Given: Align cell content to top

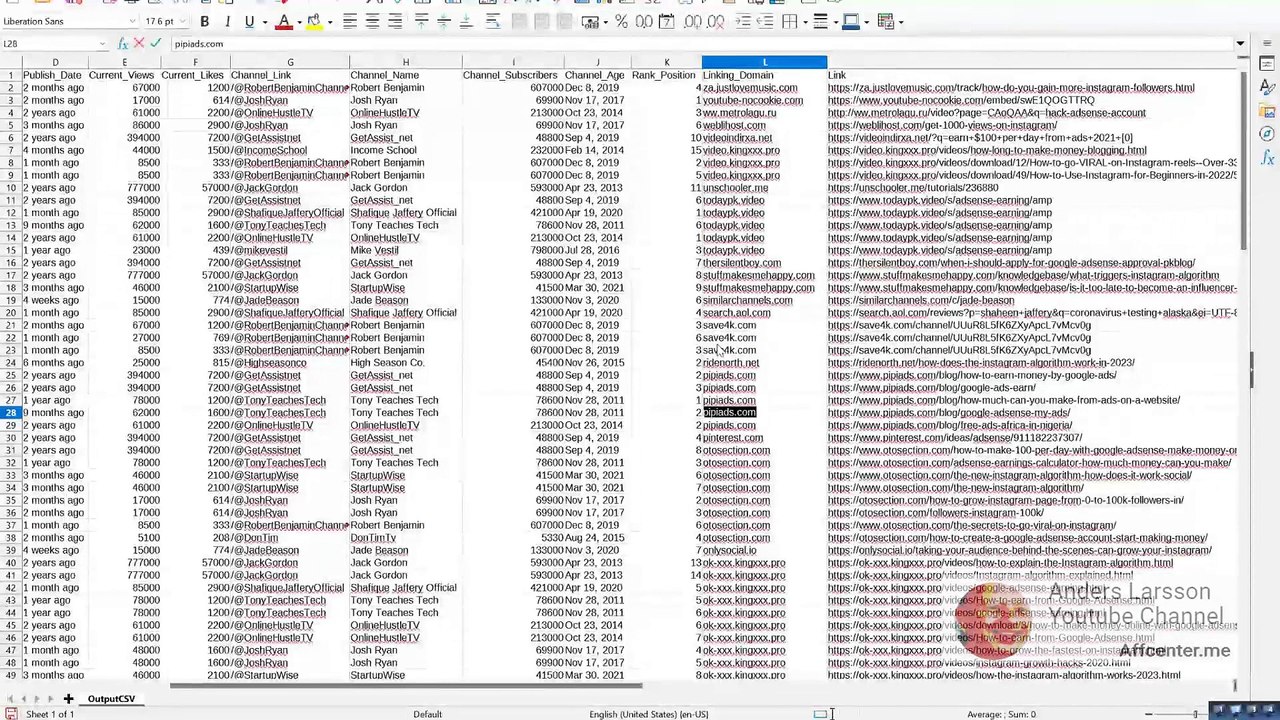Looking at the screenshot, I should pyautogui.click(x=422, y=21).
